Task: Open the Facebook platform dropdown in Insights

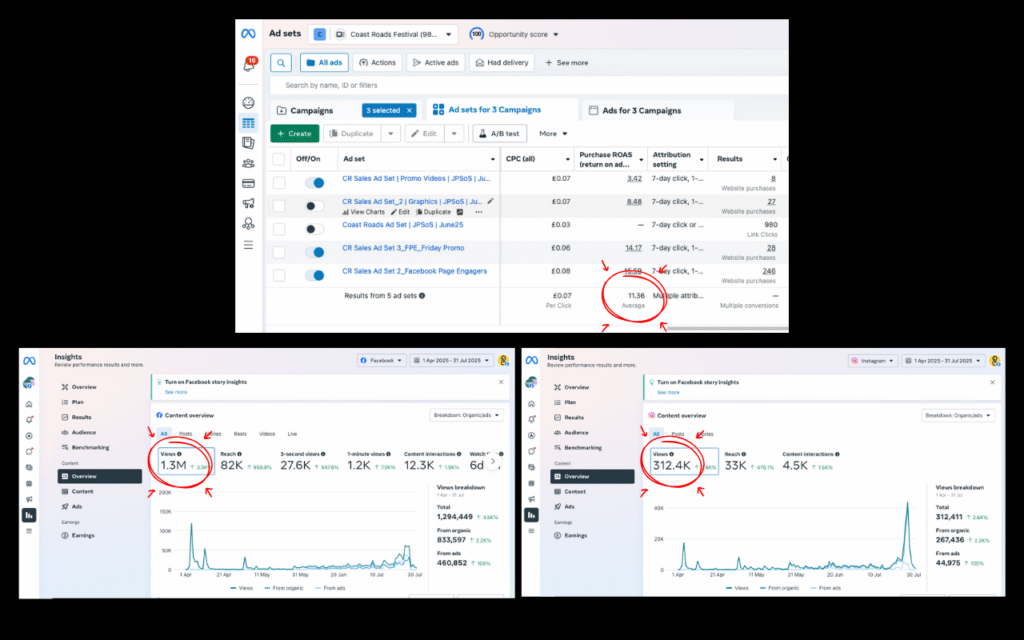Action: (x=382, y=360)
